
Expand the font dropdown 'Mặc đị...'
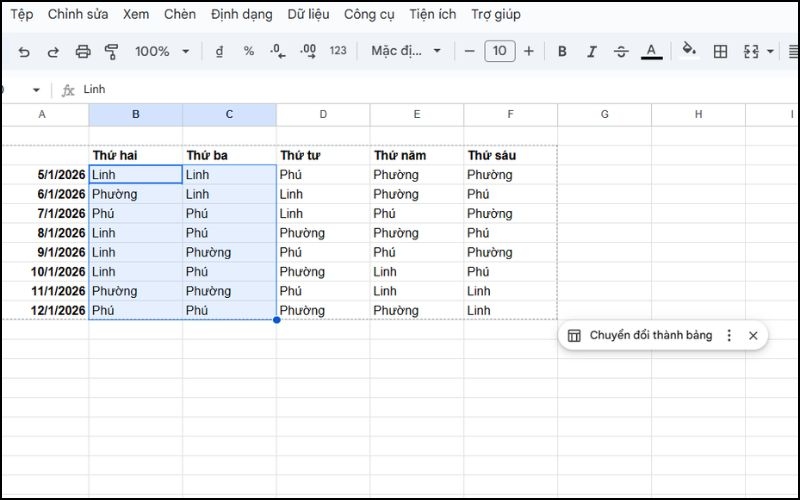coord(406,51)
